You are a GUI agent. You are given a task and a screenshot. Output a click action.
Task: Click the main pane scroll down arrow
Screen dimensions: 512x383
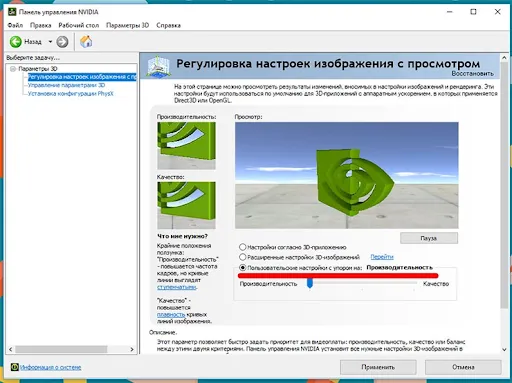pos(504,349)
